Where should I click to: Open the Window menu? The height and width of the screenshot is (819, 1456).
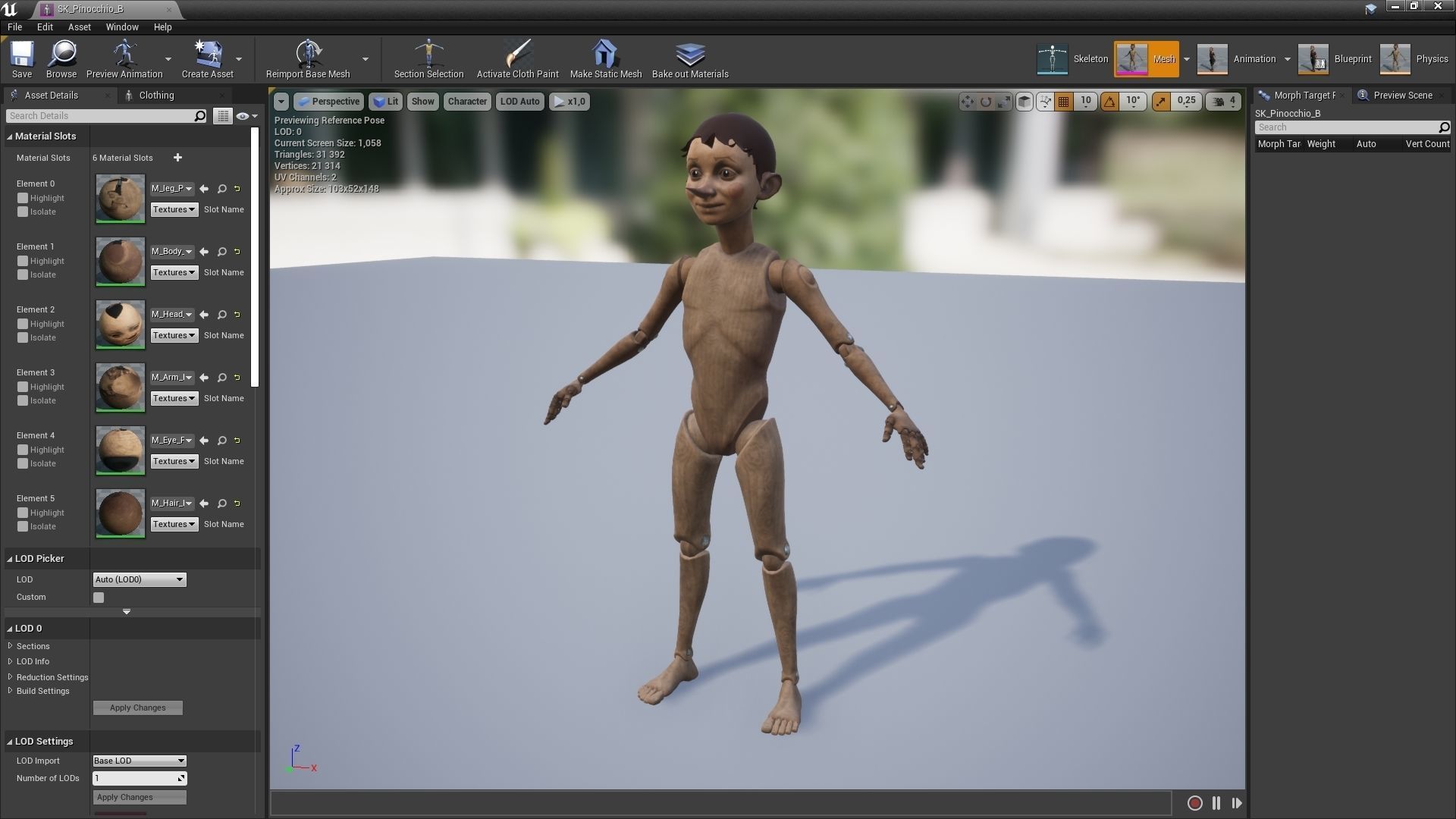(122, 27)
